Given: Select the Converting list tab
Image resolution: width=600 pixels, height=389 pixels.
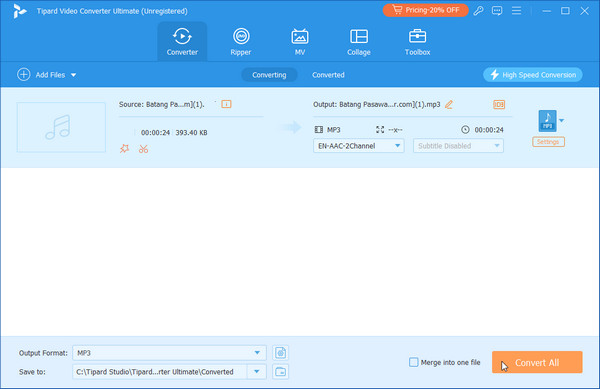Looking at the screenshot, I should tap(269, 75).
